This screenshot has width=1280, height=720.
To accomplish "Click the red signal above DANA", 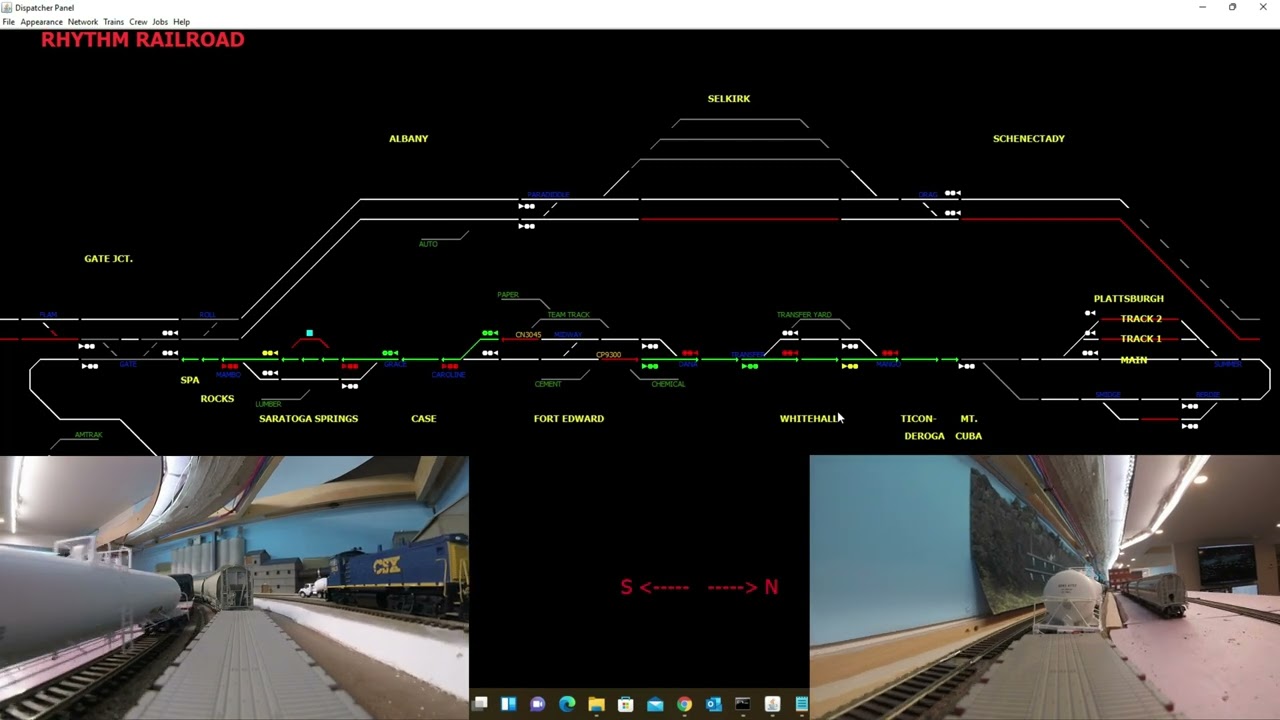I will (x=690, y=353).
